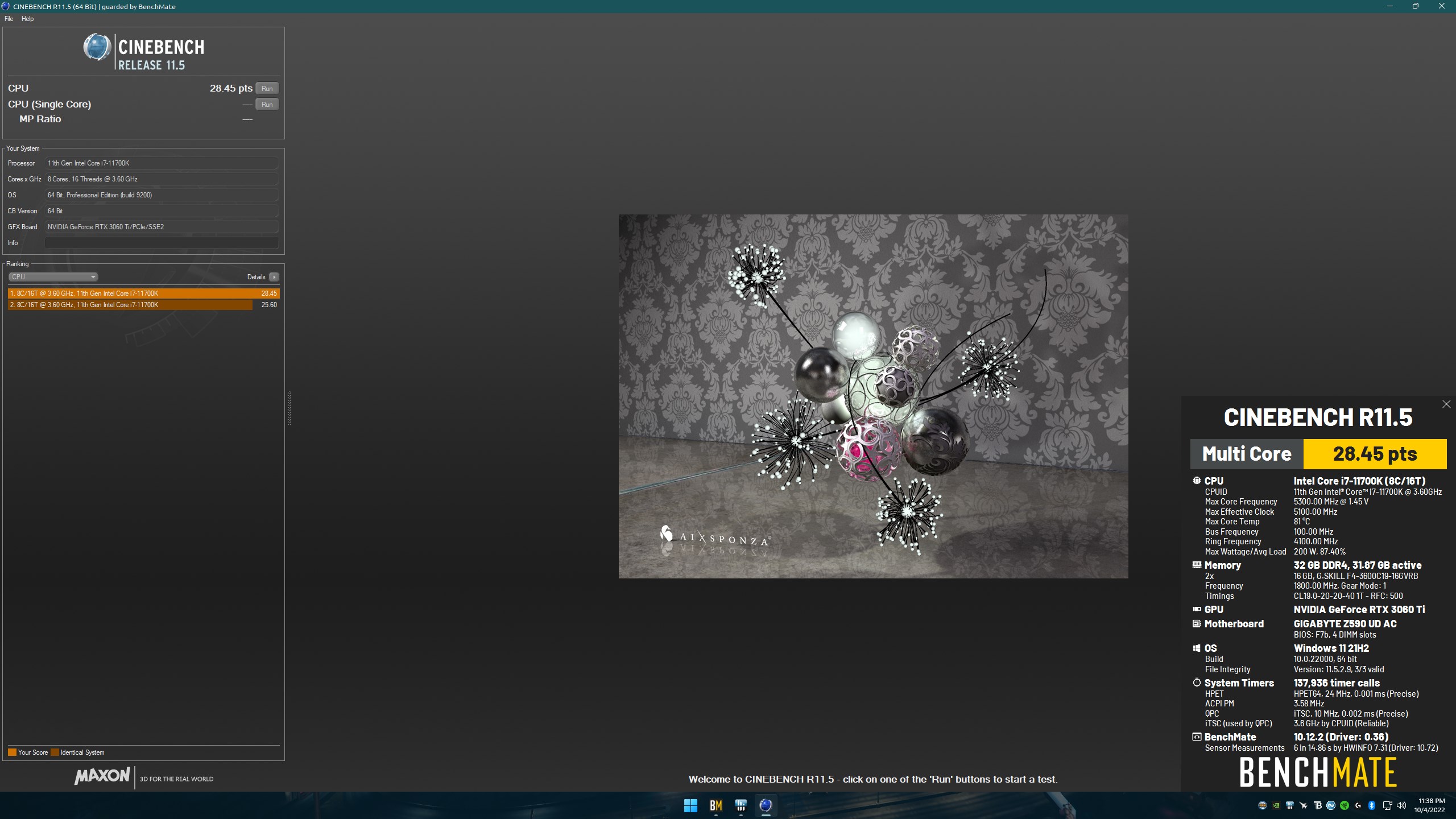Open the File menu
The image size is (1456, 819).
[x=9, y=19]
